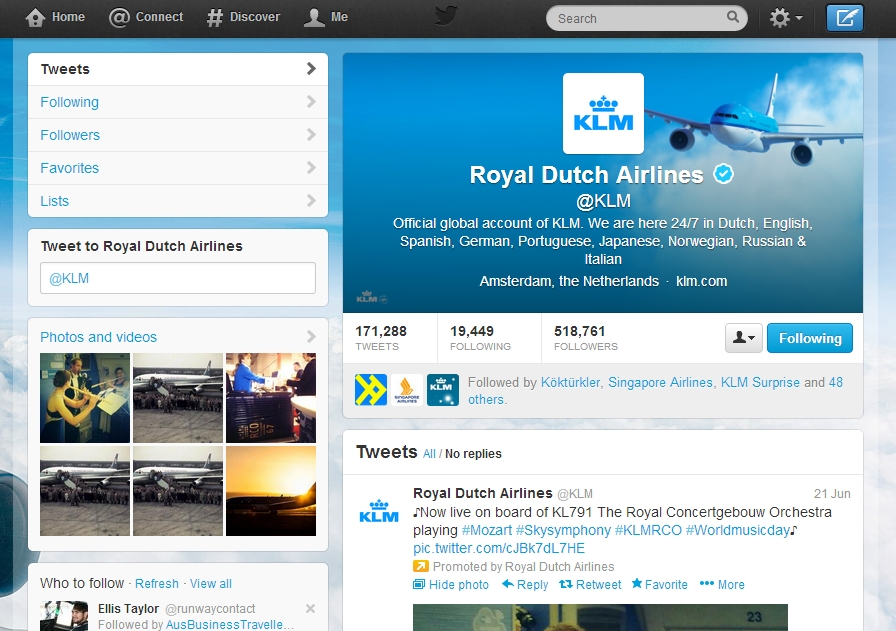Image resolution: width=896 pixels, height=631 pixels.
Task: Click the Köktürkler name link
Action: tap(570, 382)
